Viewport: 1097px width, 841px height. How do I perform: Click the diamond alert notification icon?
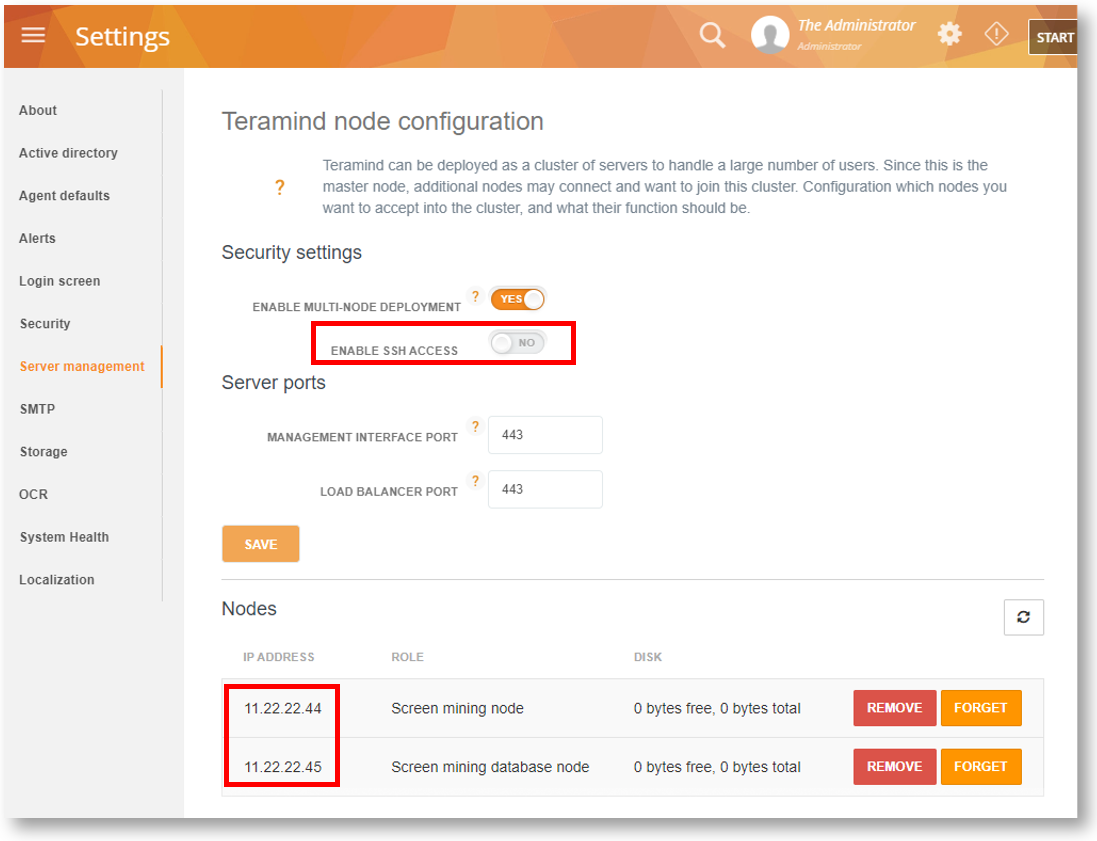point(996,34)
